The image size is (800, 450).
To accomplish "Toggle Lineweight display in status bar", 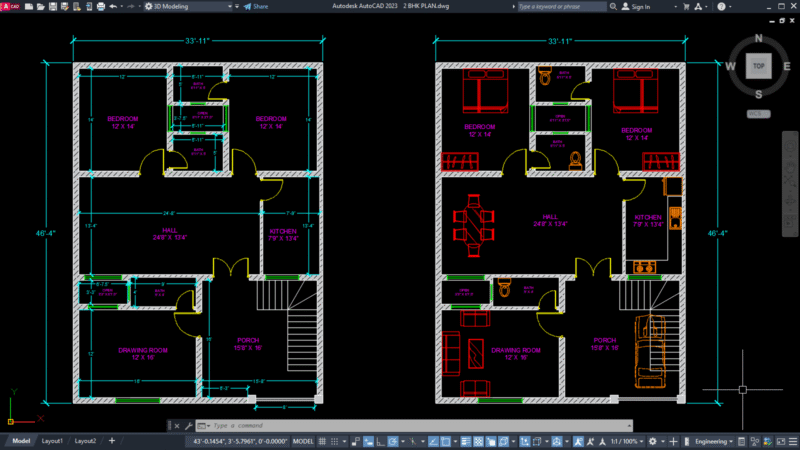I will [466, 441].
